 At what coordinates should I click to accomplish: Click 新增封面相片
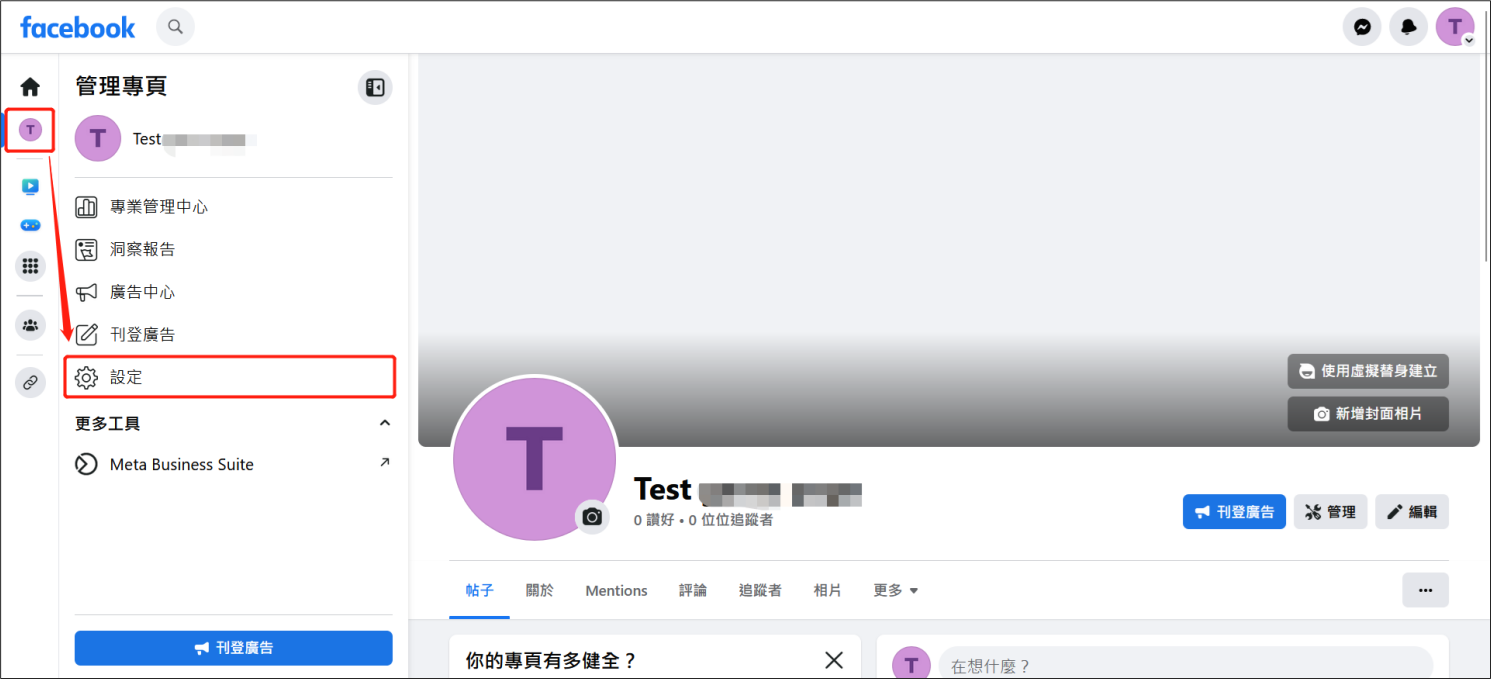click(x=1367, y=413)
